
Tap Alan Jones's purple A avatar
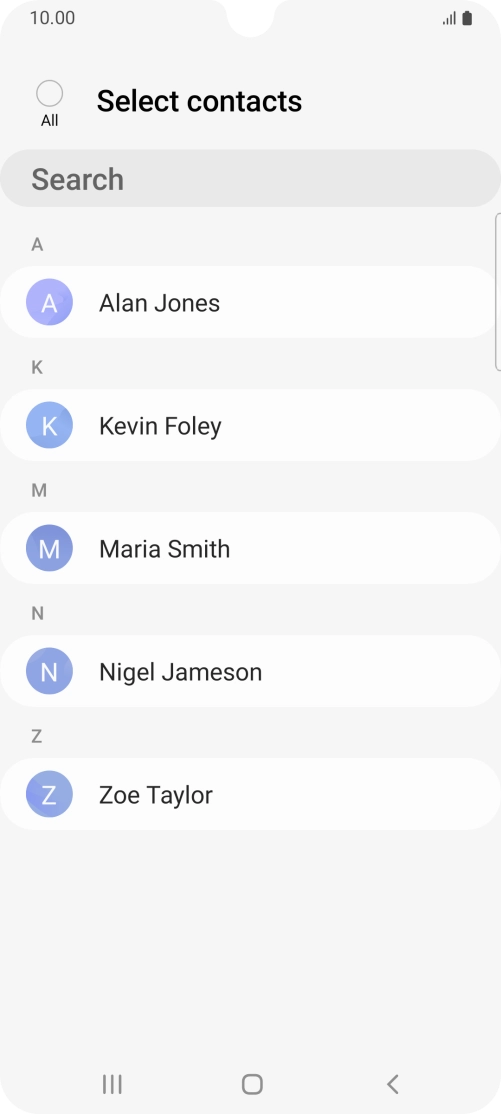click(49, 302)
